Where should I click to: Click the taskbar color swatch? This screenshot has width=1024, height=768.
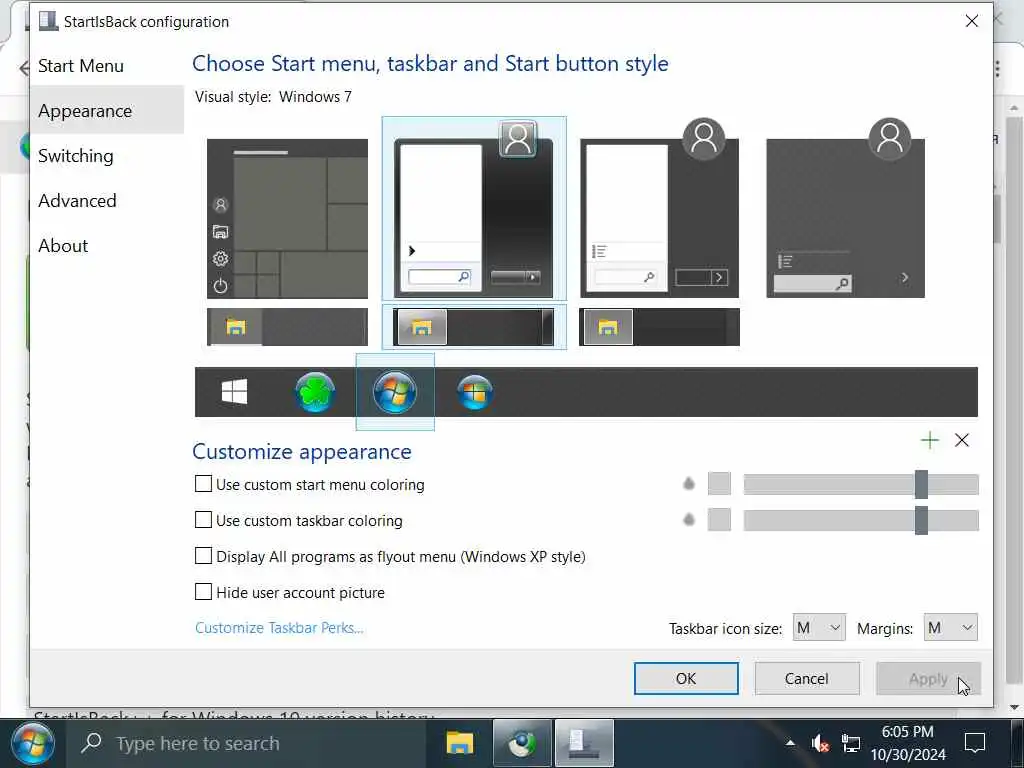coord(719,520)
